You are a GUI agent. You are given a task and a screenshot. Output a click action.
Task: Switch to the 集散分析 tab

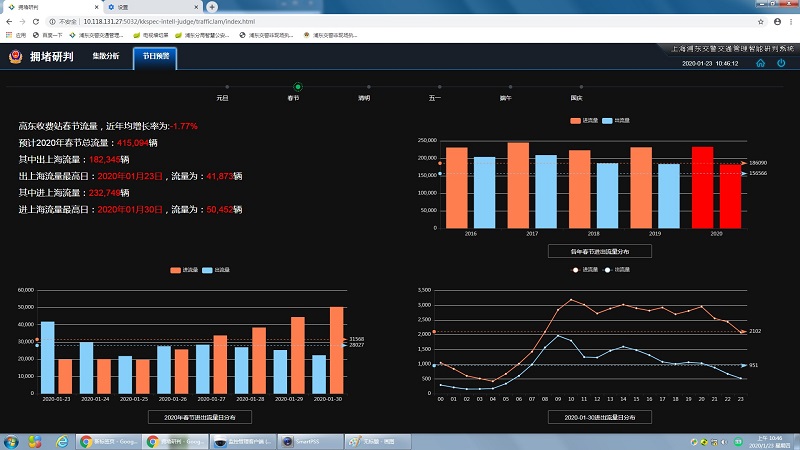pos(105,57)
